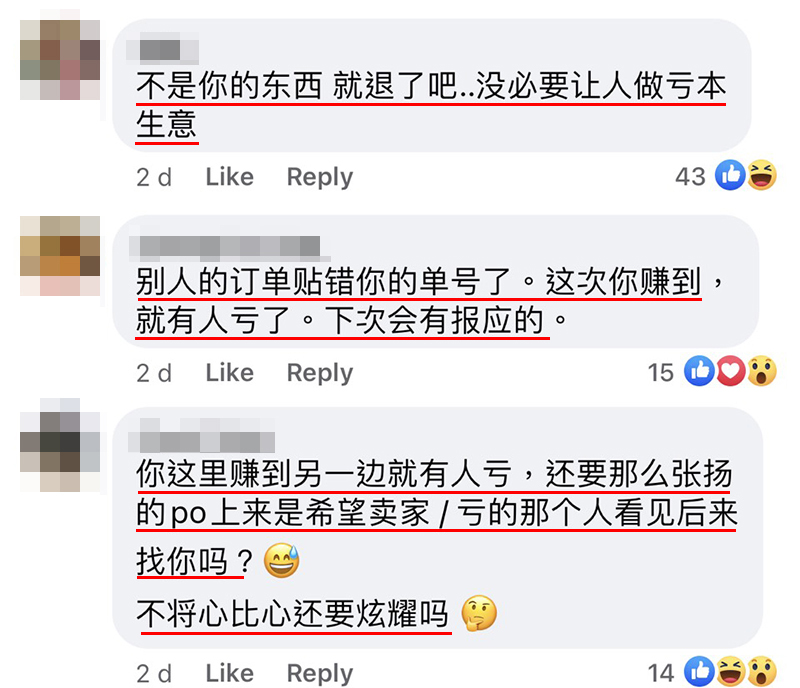Open first commenter's pixelated profile picture
800x688 pixels.
(60, 60)
